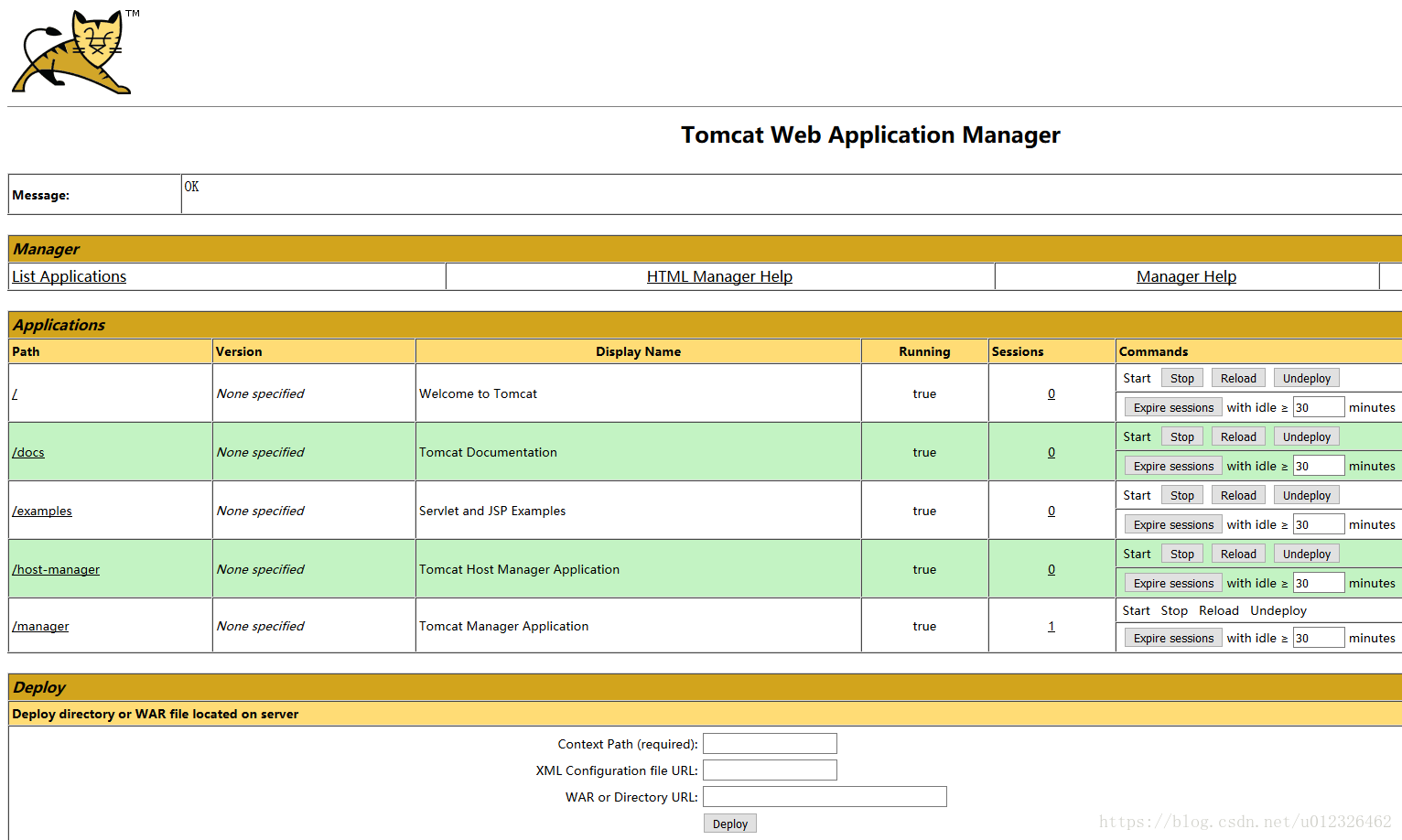Select running 'true' value for /manager
1402x840 pixels.
[924, 626]
